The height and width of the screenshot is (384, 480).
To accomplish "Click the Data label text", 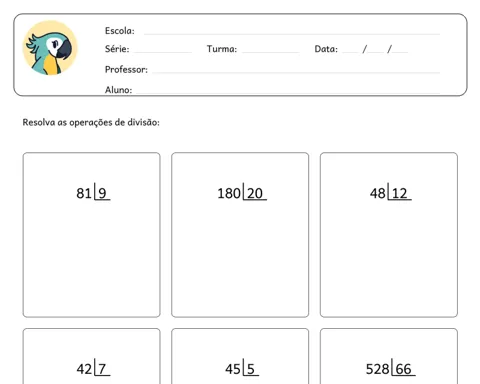I will [x=326, y=49].
